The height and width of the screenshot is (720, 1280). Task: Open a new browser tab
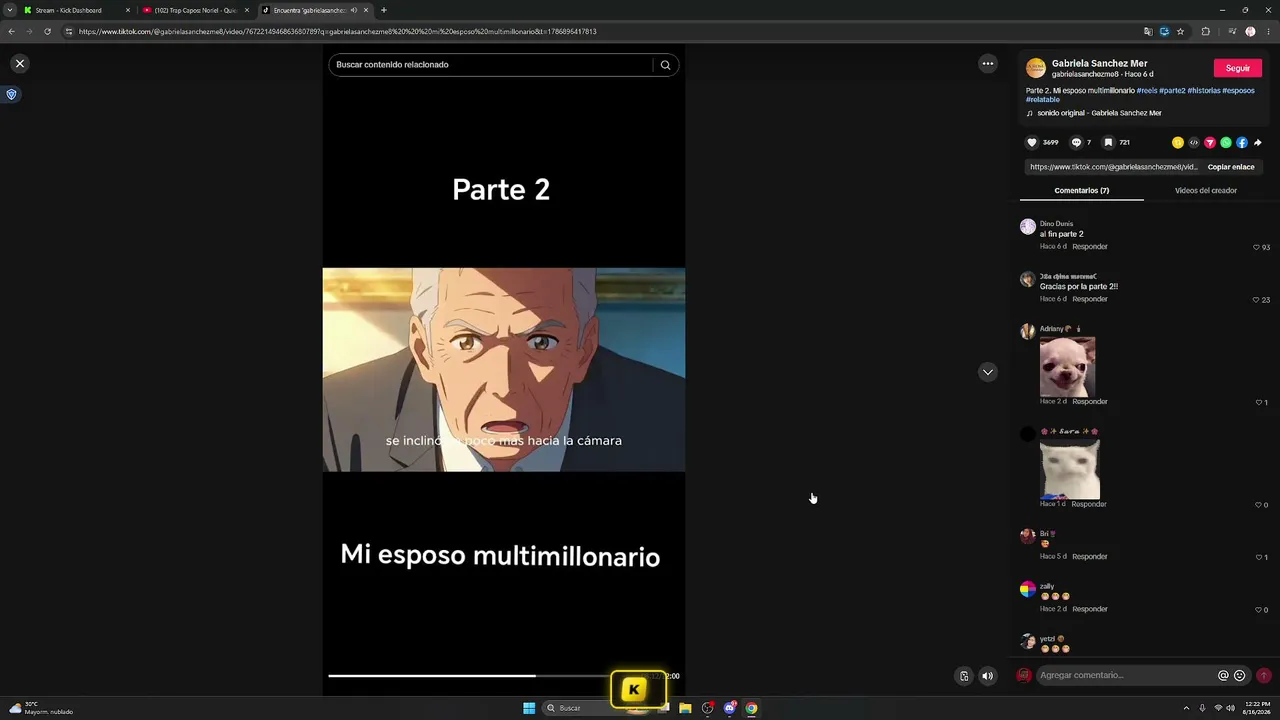tap(384, 10)
